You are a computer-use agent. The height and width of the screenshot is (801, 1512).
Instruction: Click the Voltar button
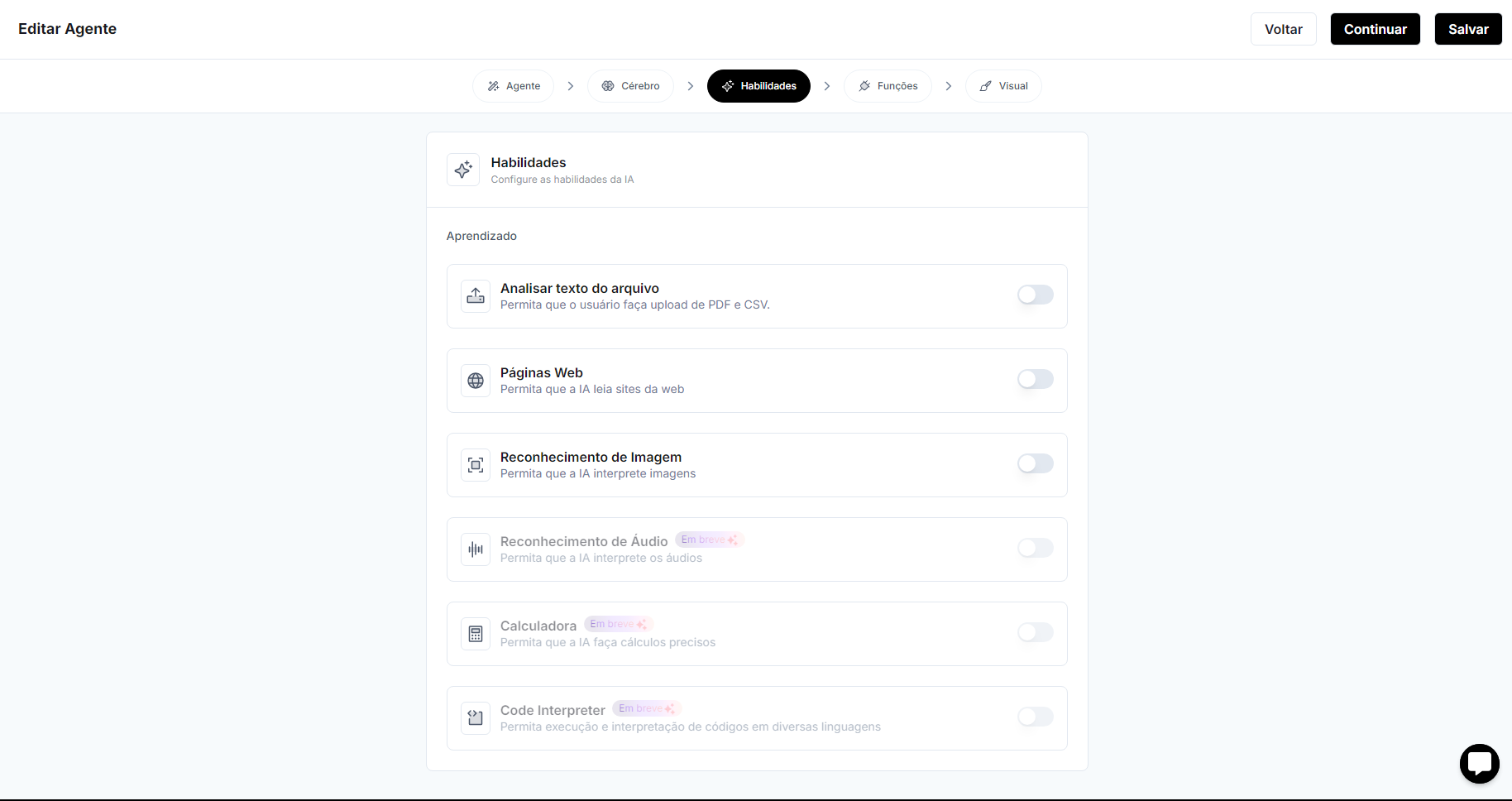(1283, 29)
